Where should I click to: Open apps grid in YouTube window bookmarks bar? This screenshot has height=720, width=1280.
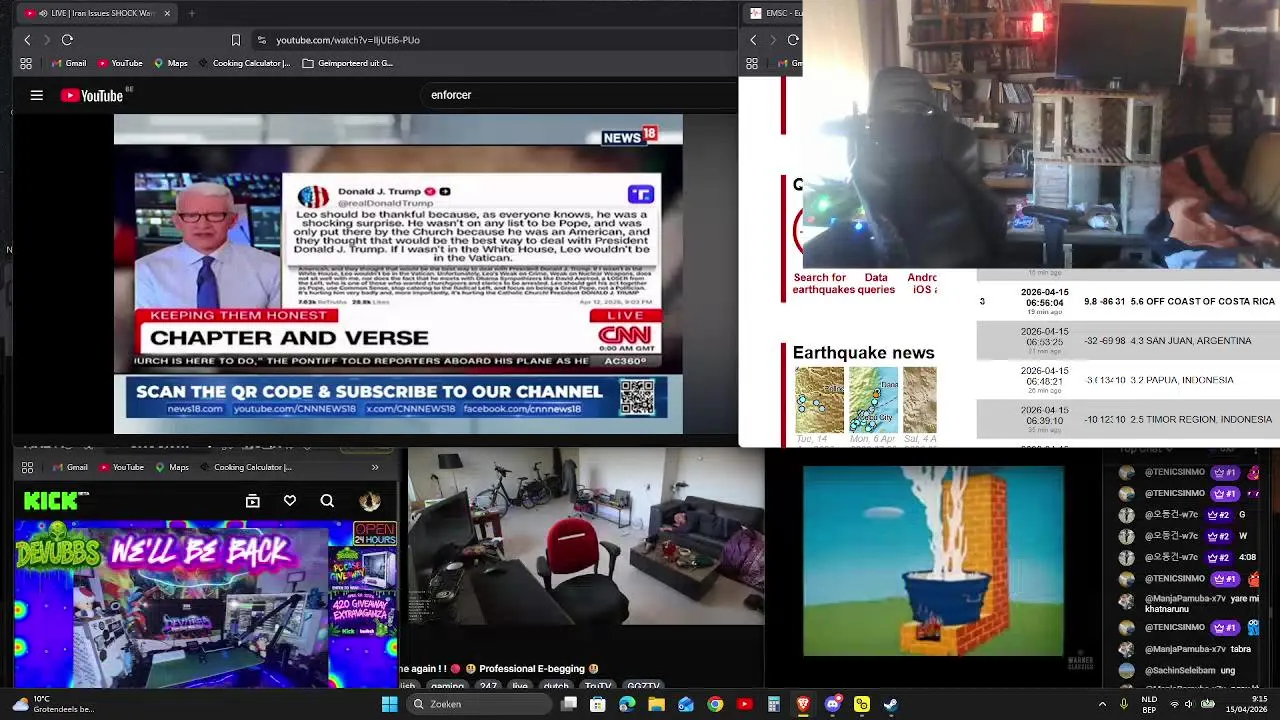(x=26, y=63)
